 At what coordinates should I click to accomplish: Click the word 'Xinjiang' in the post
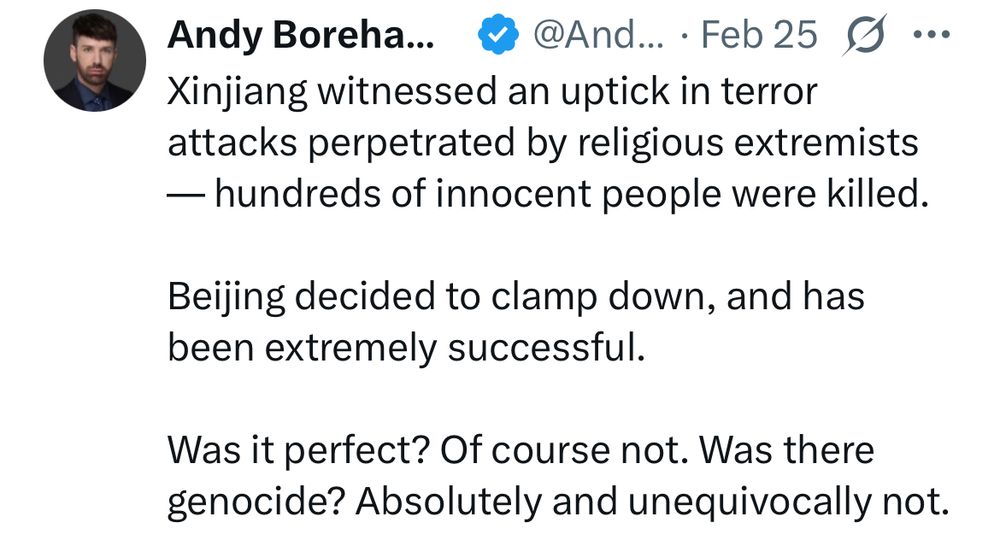[x=237, y=92]
